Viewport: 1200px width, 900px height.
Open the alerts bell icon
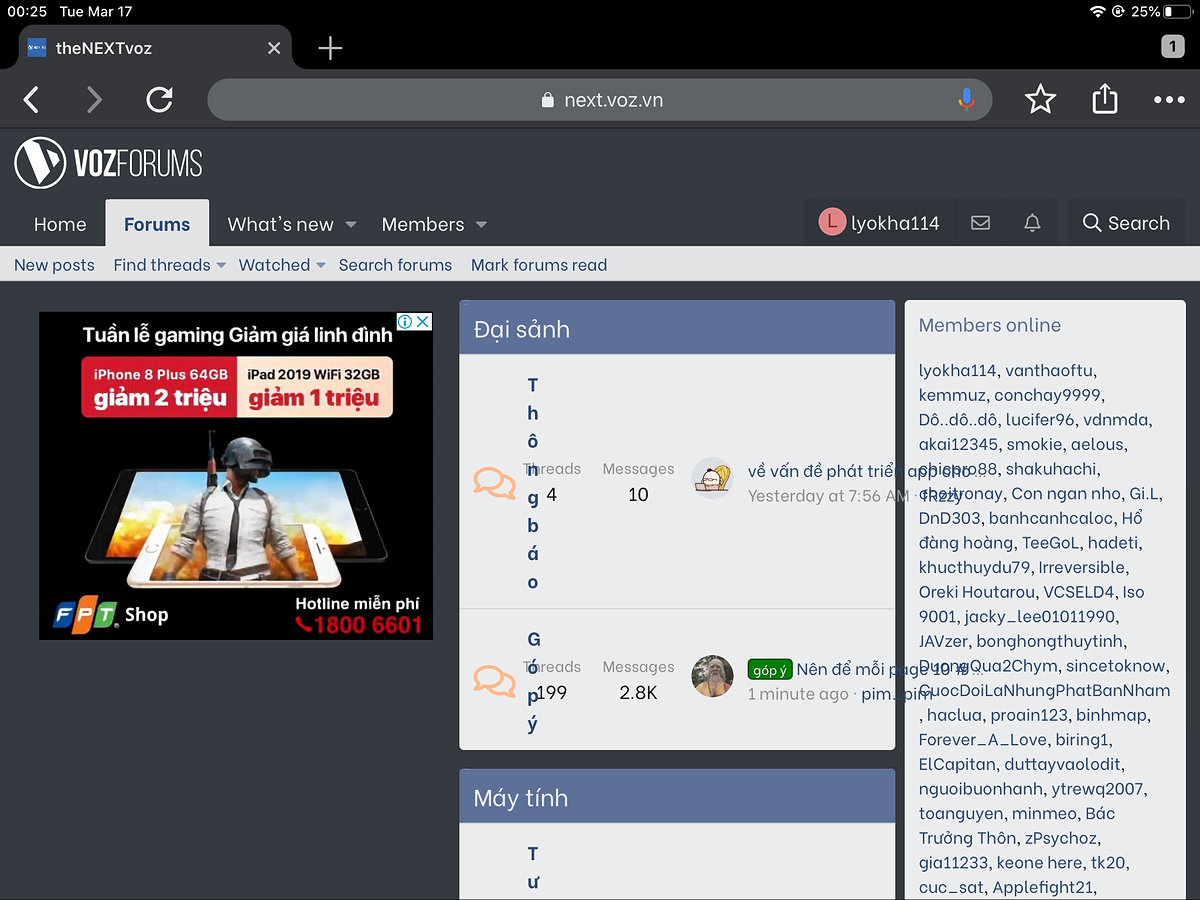[x=1032, y=223]
